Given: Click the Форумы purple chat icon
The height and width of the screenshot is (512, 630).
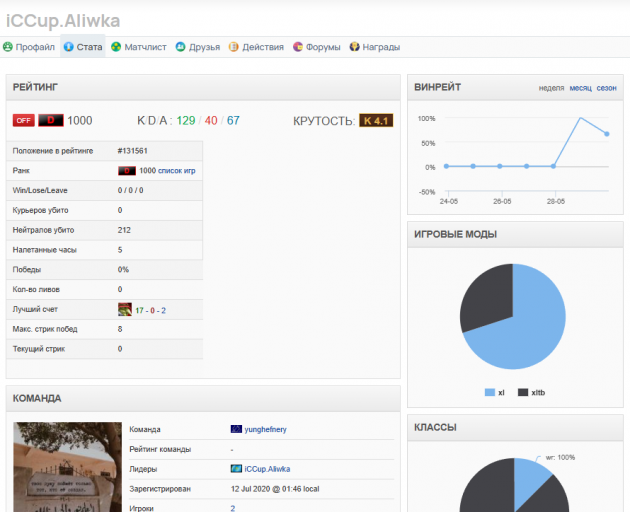Looking at the screenshot, I should coord(298,47).
